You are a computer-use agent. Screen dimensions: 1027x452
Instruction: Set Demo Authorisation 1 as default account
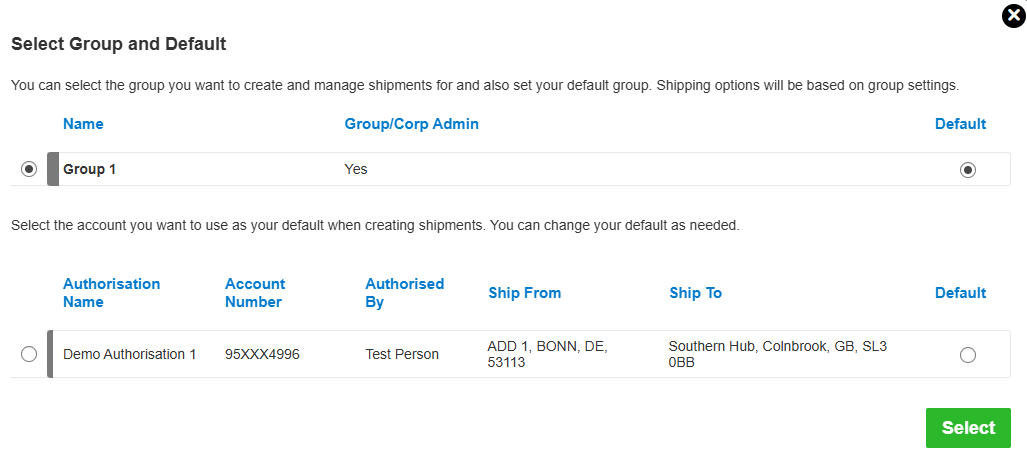pyautogui.click(x=967, y=355)
